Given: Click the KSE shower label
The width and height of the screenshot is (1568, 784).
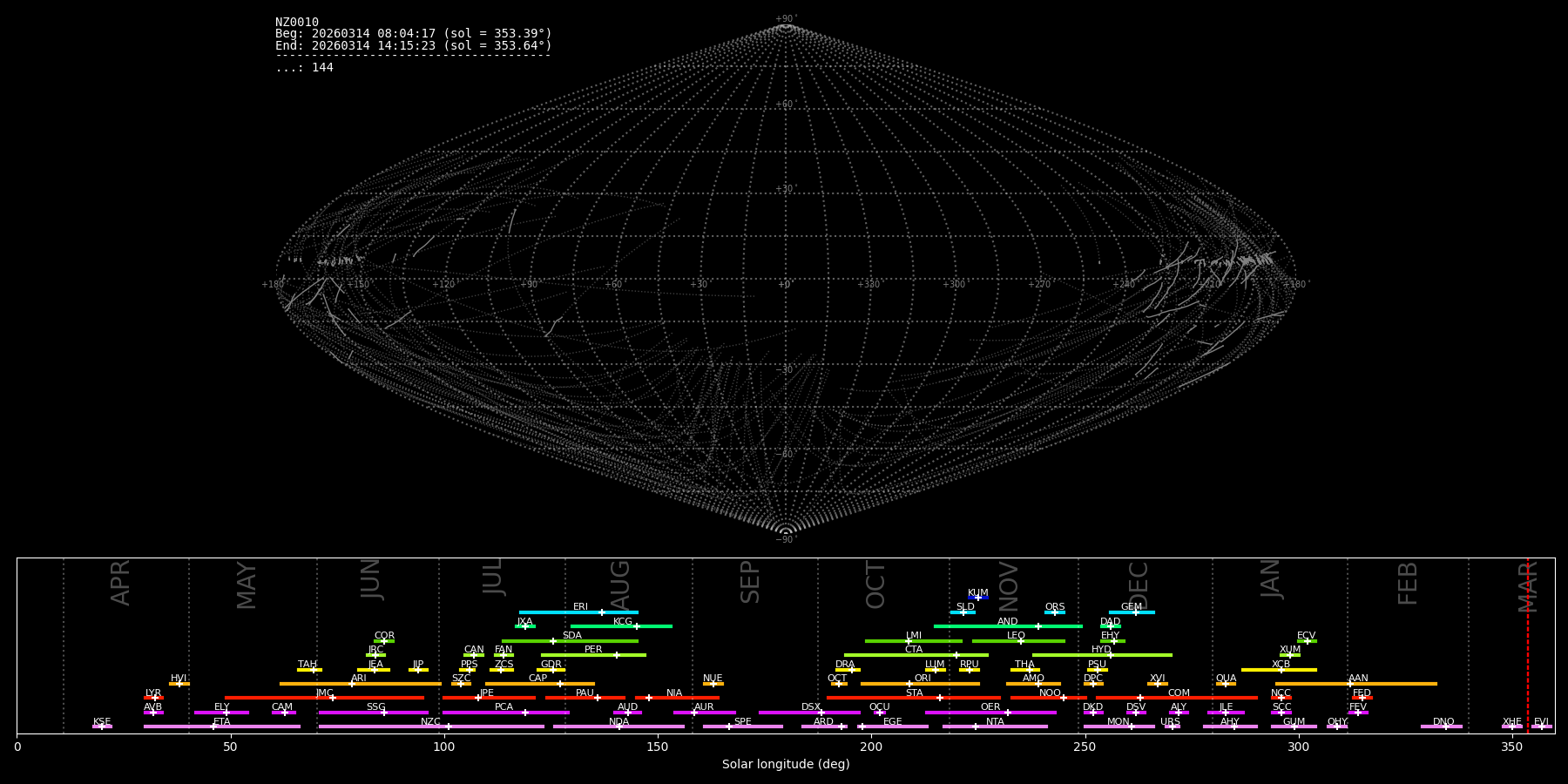Looking at the screenshot, I should (102, 722).
